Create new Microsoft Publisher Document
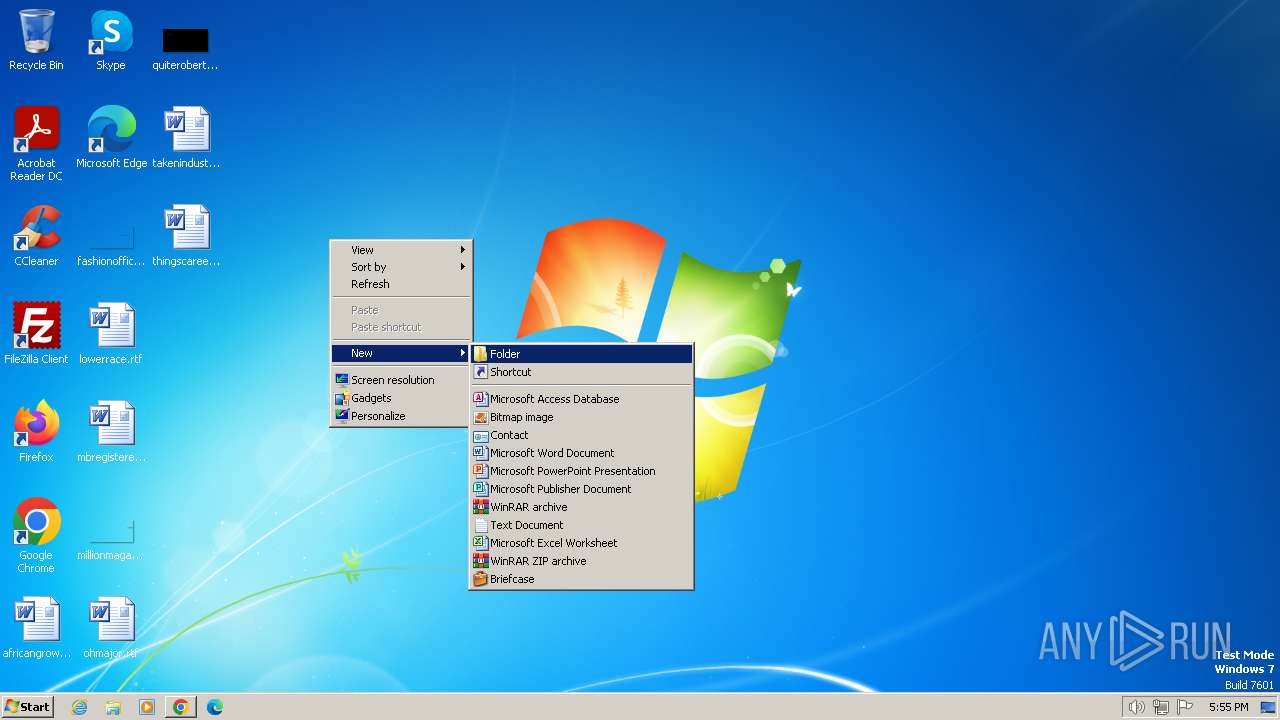The image size is (1280, 720). [x=581, y=489]
